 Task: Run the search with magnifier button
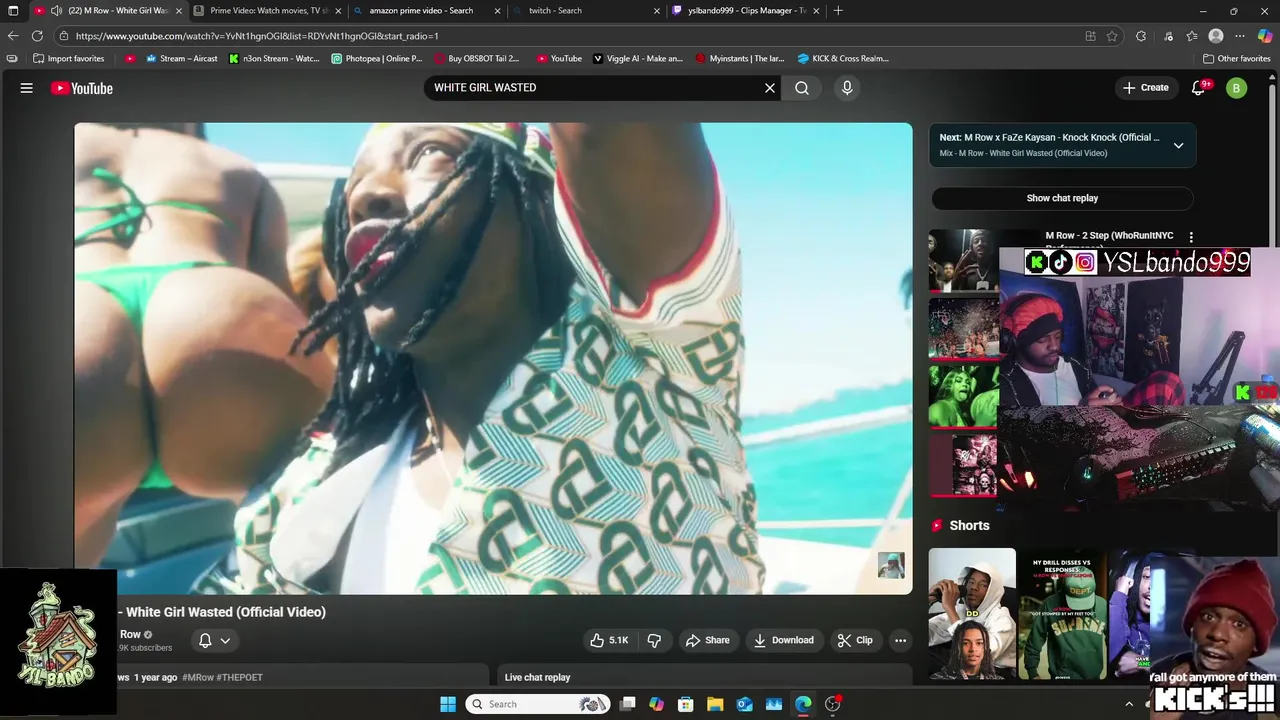click(x=802, y=88)
